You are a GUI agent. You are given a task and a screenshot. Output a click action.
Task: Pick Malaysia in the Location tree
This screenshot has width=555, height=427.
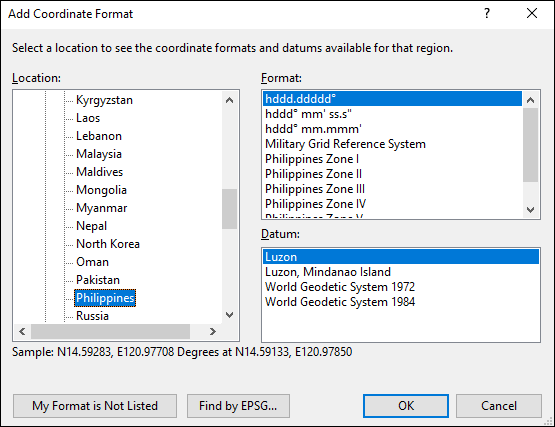coord(99,154)
